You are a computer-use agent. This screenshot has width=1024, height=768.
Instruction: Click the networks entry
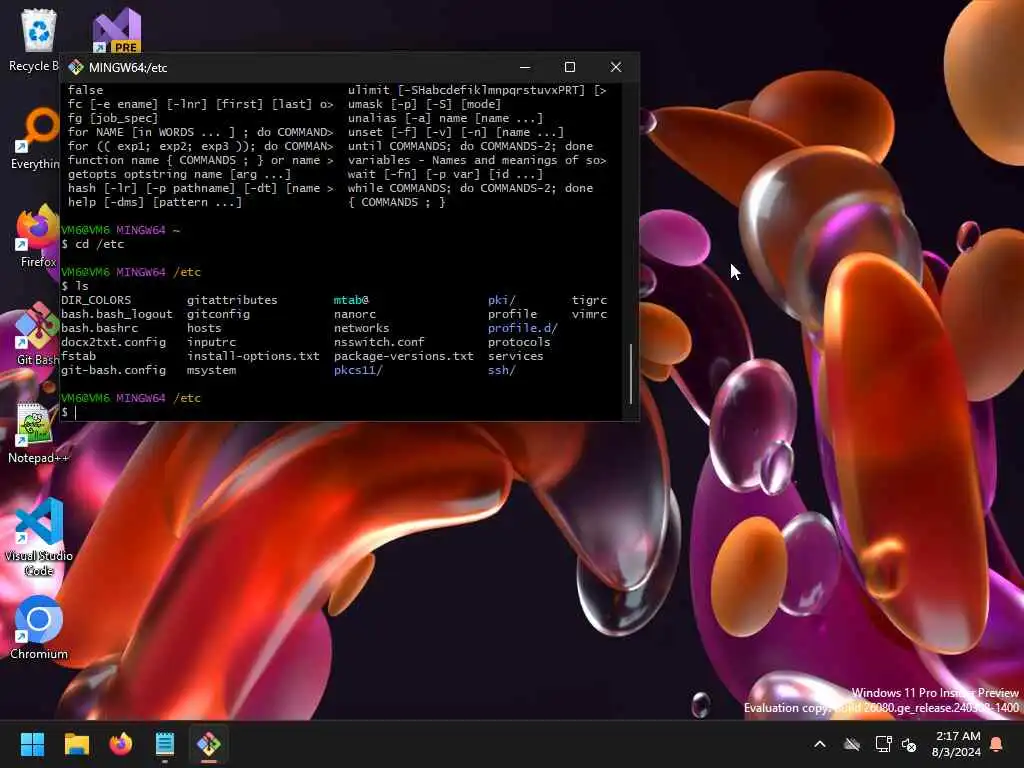click(361, 328)
